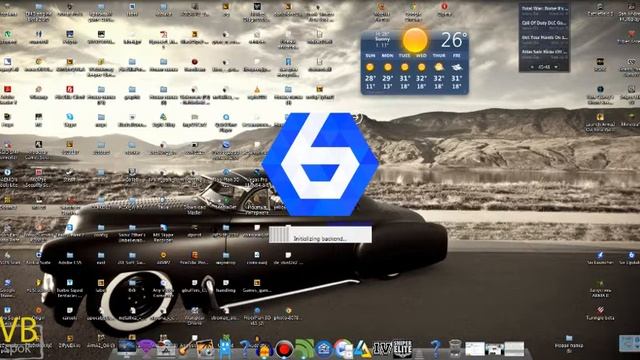Open the blue robot dock icon
The width and height of the screenshot is (640, 360).
(225, 349)
